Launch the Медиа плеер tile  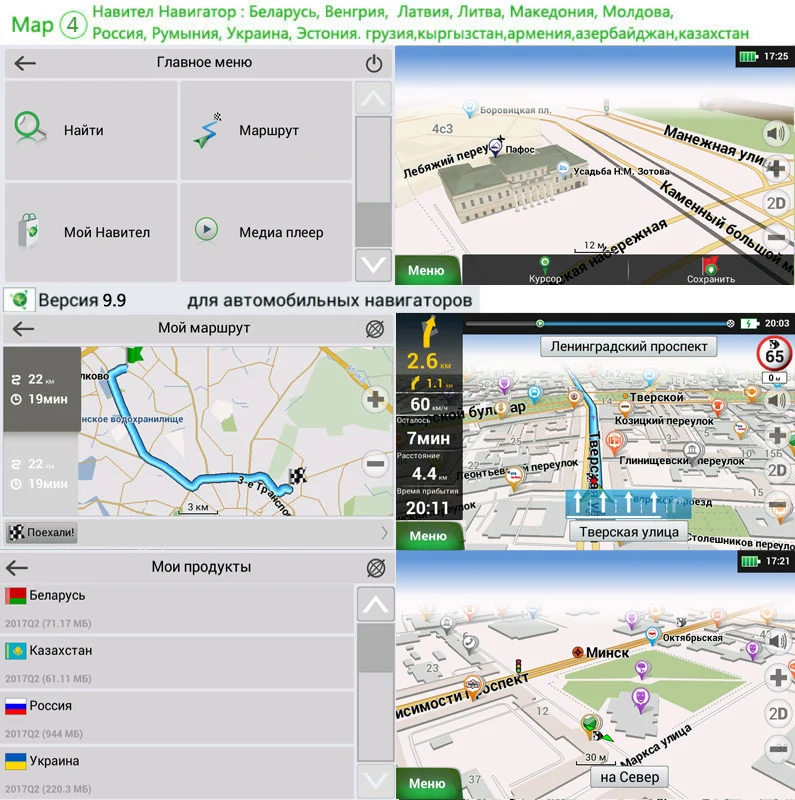click(x=266, y=232)
